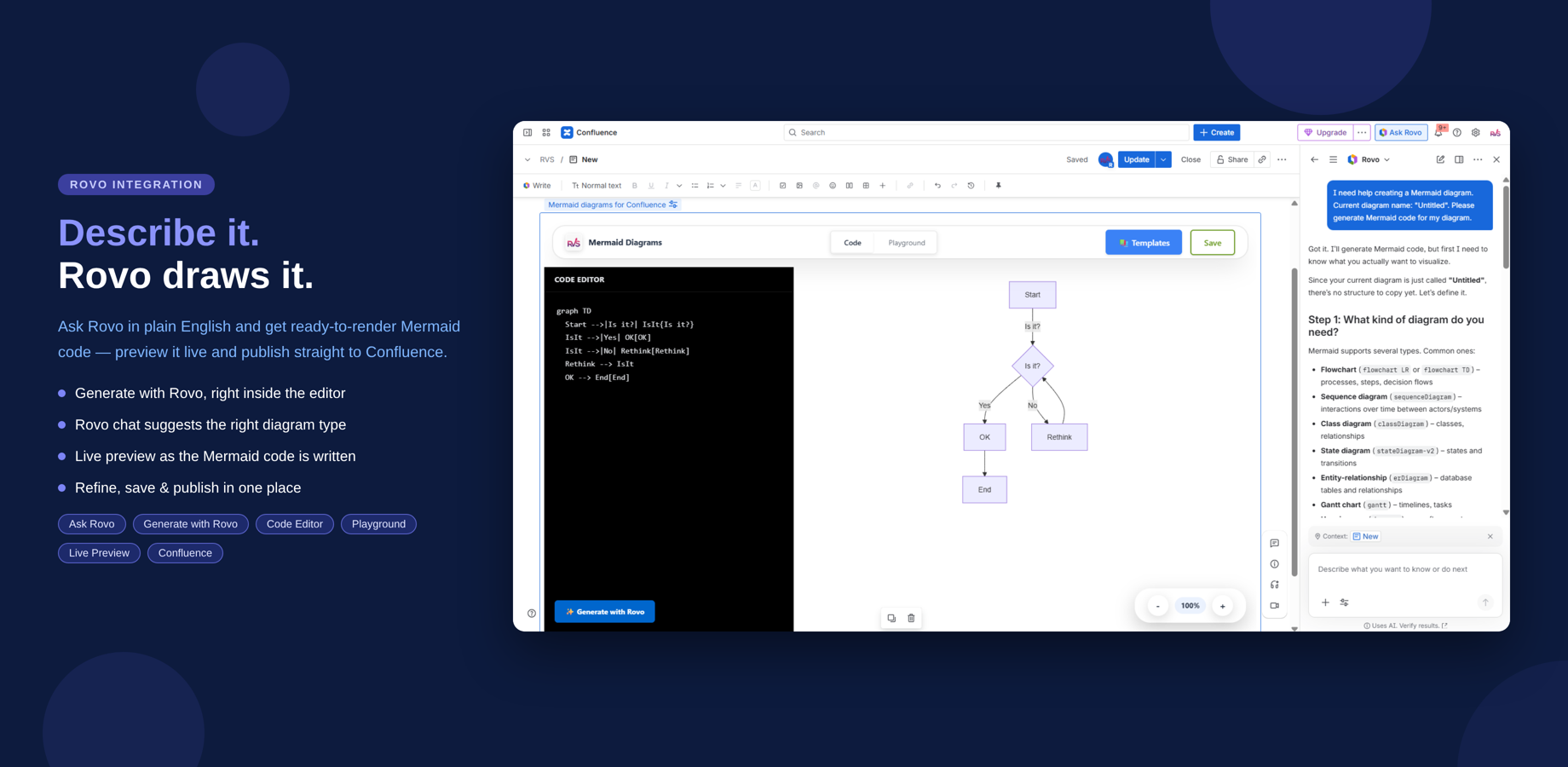Click the Create button
1568x767 pixels.
click(1217, 133)
